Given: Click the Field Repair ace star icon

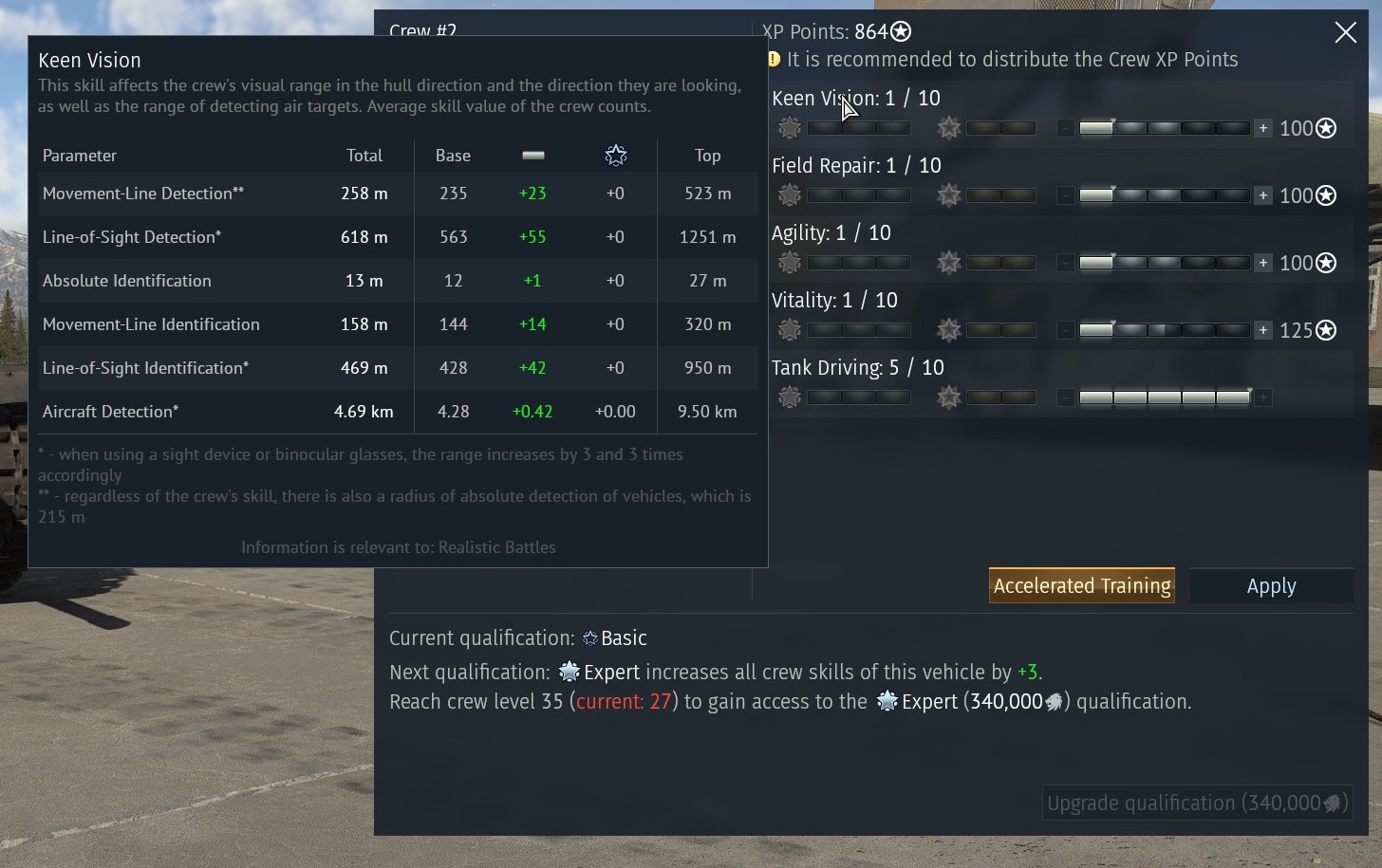Looking at the screenshot, I should click(948, 195).
